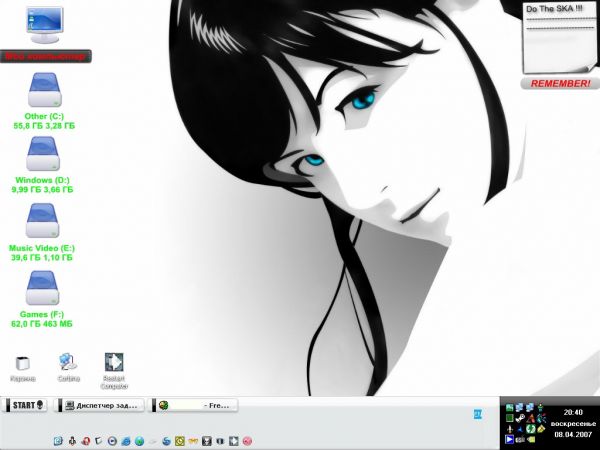Select the "9,99 ГБ 3,66 ГБ" drive size text
The image size is (600, 450).
coord(42,190)
